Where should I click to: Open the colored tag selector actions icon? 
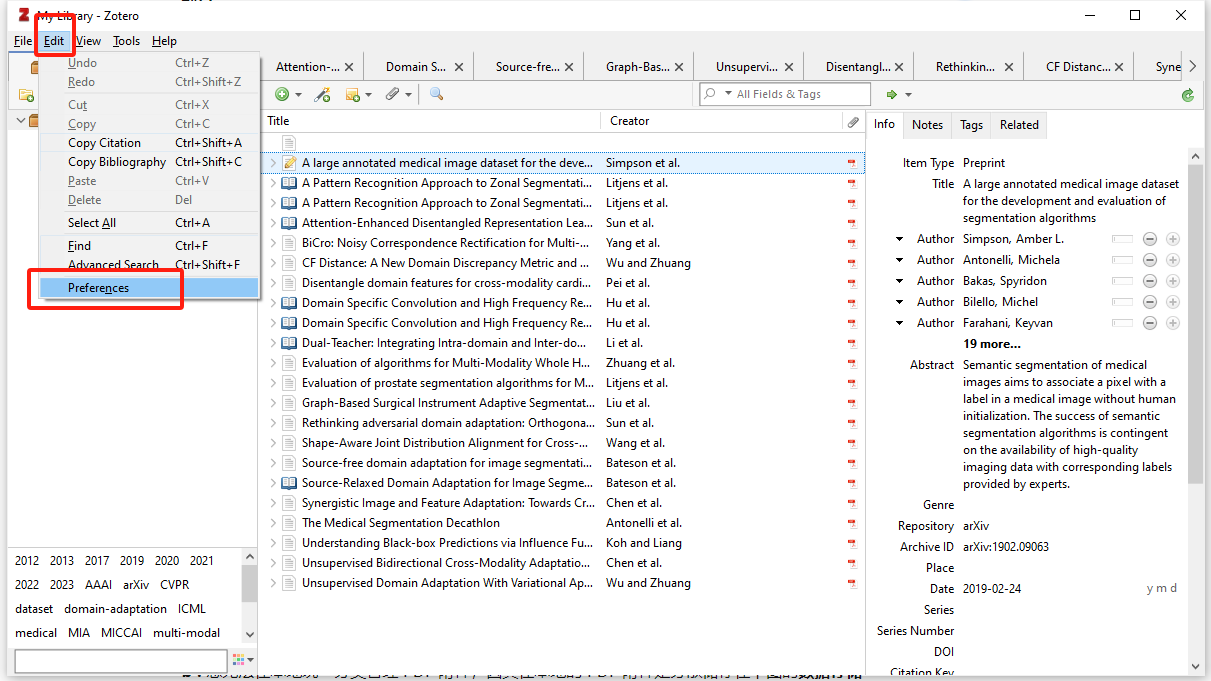pyautogui.click(x=239, y=660)
